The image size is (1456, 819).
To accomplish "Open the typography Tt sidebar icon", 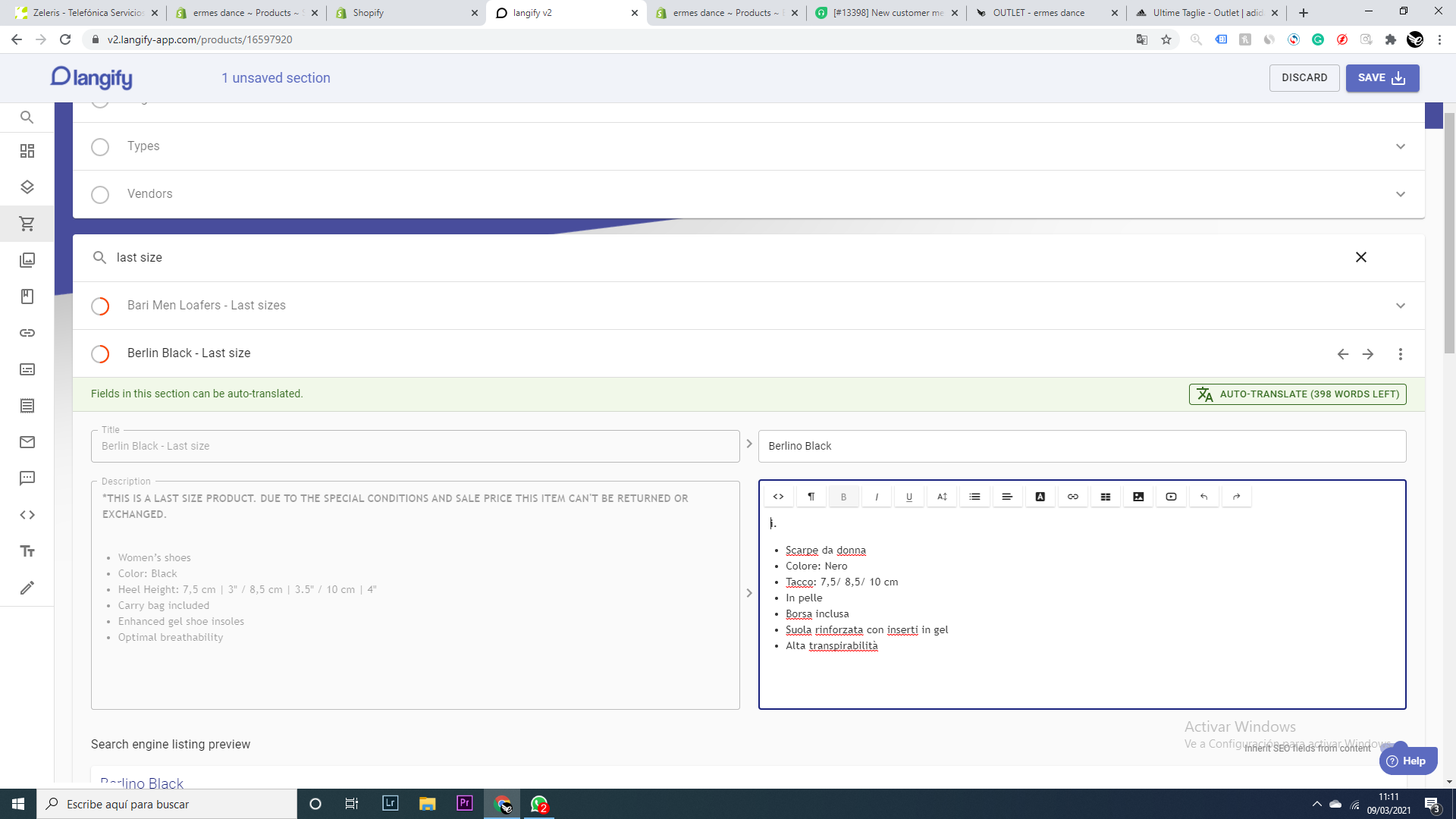I will point(27,551).
